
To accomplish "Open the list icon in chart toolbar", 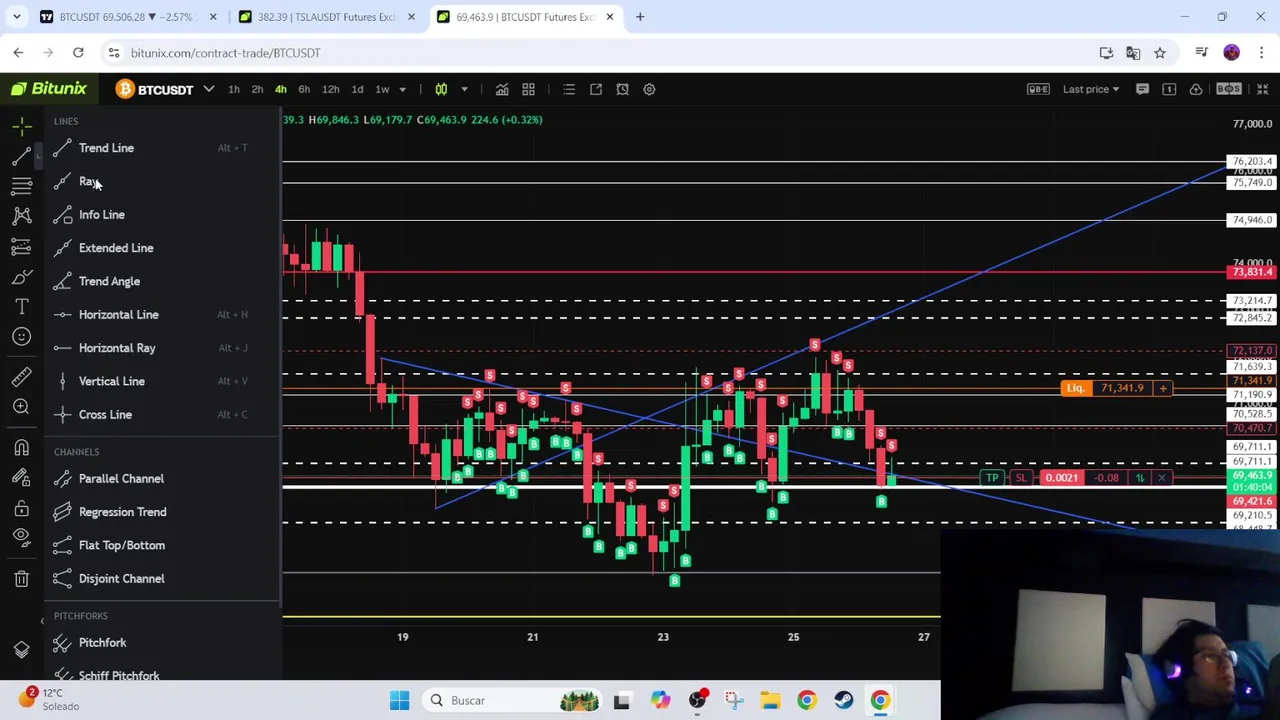I will pyautogui.click(x=569, y=89).
